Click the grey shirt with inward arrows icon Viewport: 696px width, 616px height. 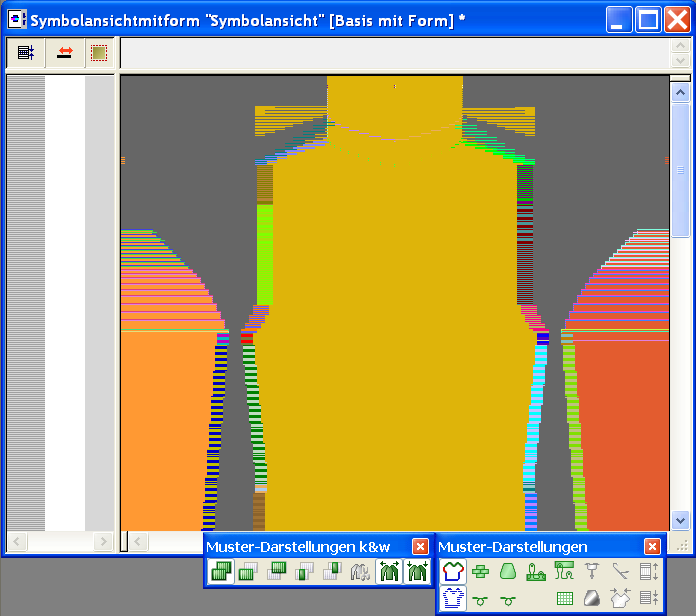[620, 598]
